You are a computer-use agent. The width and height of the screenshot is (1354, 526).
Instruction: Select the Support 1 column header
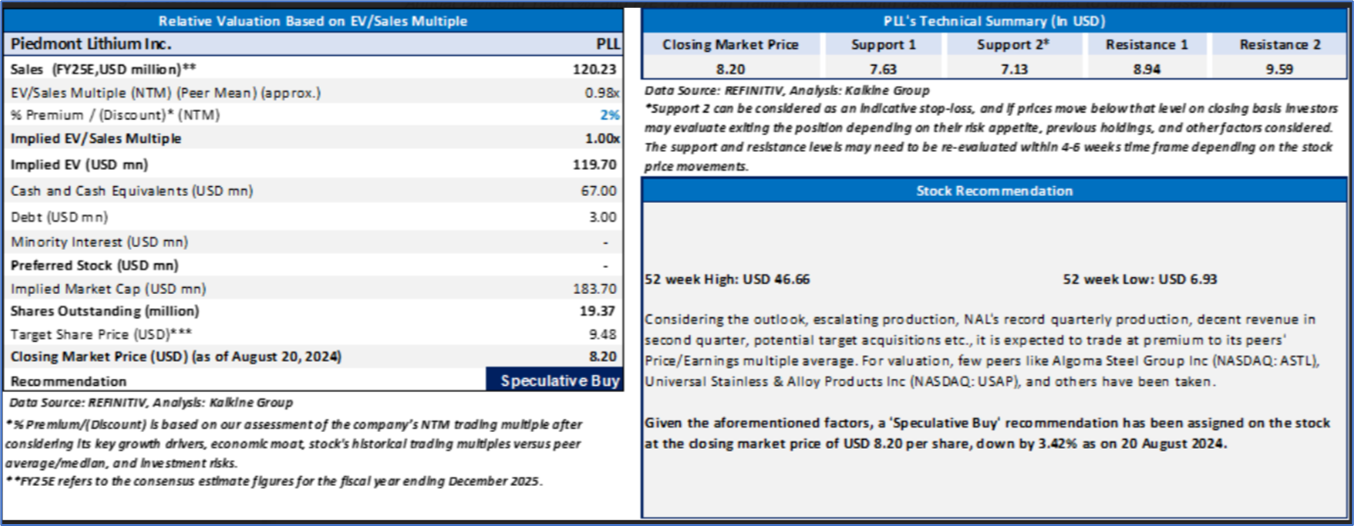pos(883,45)
